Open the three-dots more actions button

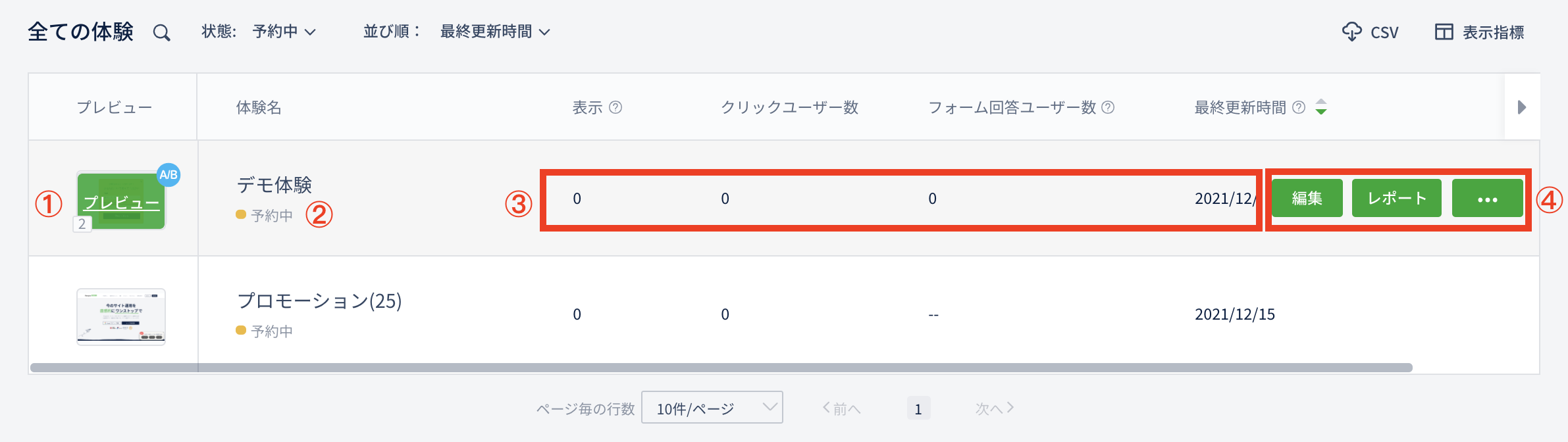[1487, 198]
